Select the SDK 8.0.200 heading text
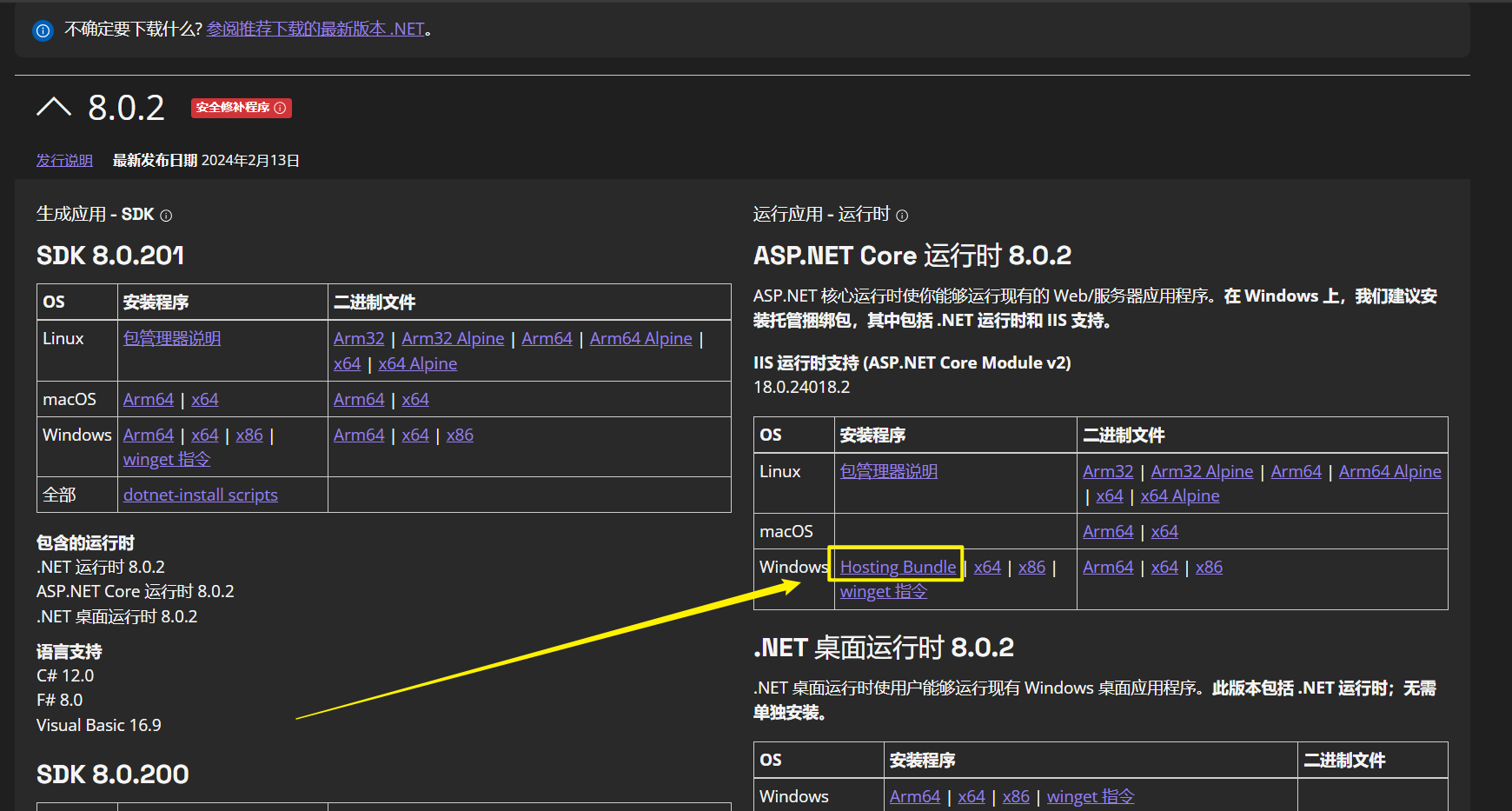The height and width of the screenshot is (811, 1512). tap(113, 774)
